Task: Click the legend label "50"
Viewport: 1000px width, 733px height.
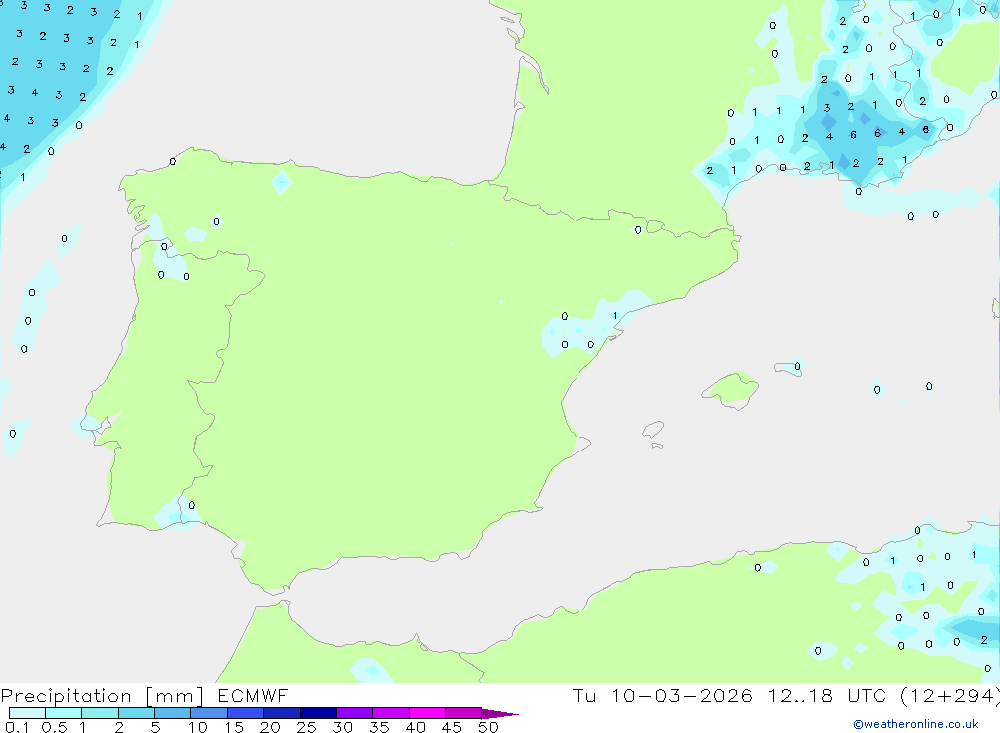Action: pos(489,727)
